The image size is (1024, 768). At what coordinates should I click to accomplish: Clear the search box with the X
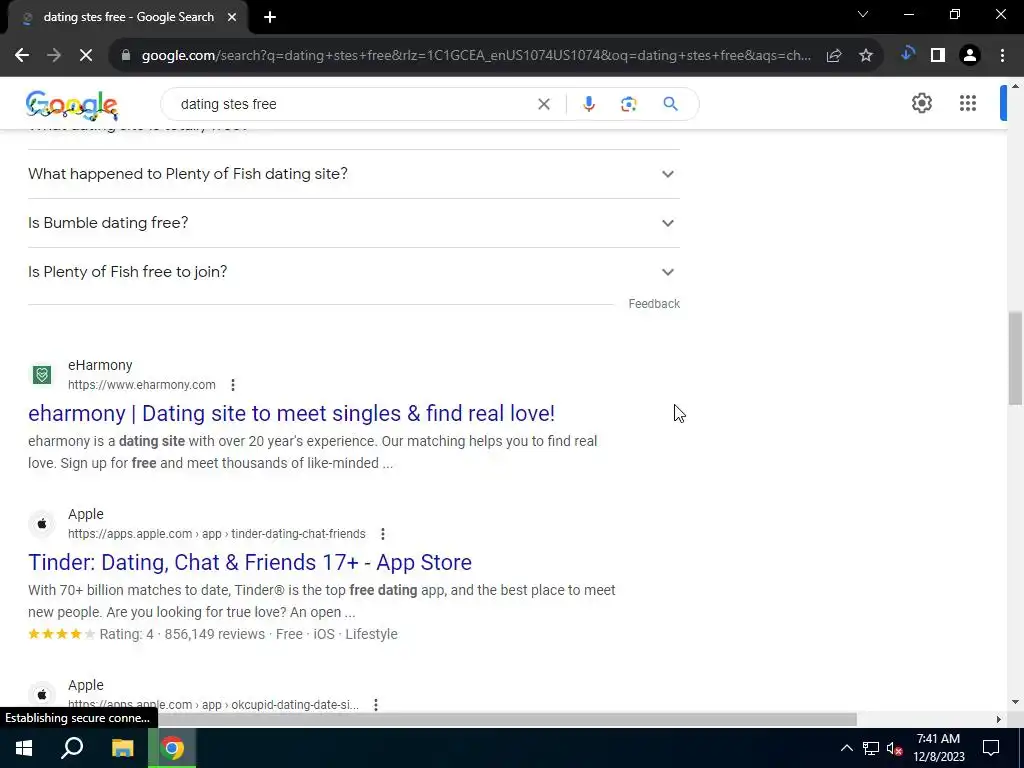(543, 104)
